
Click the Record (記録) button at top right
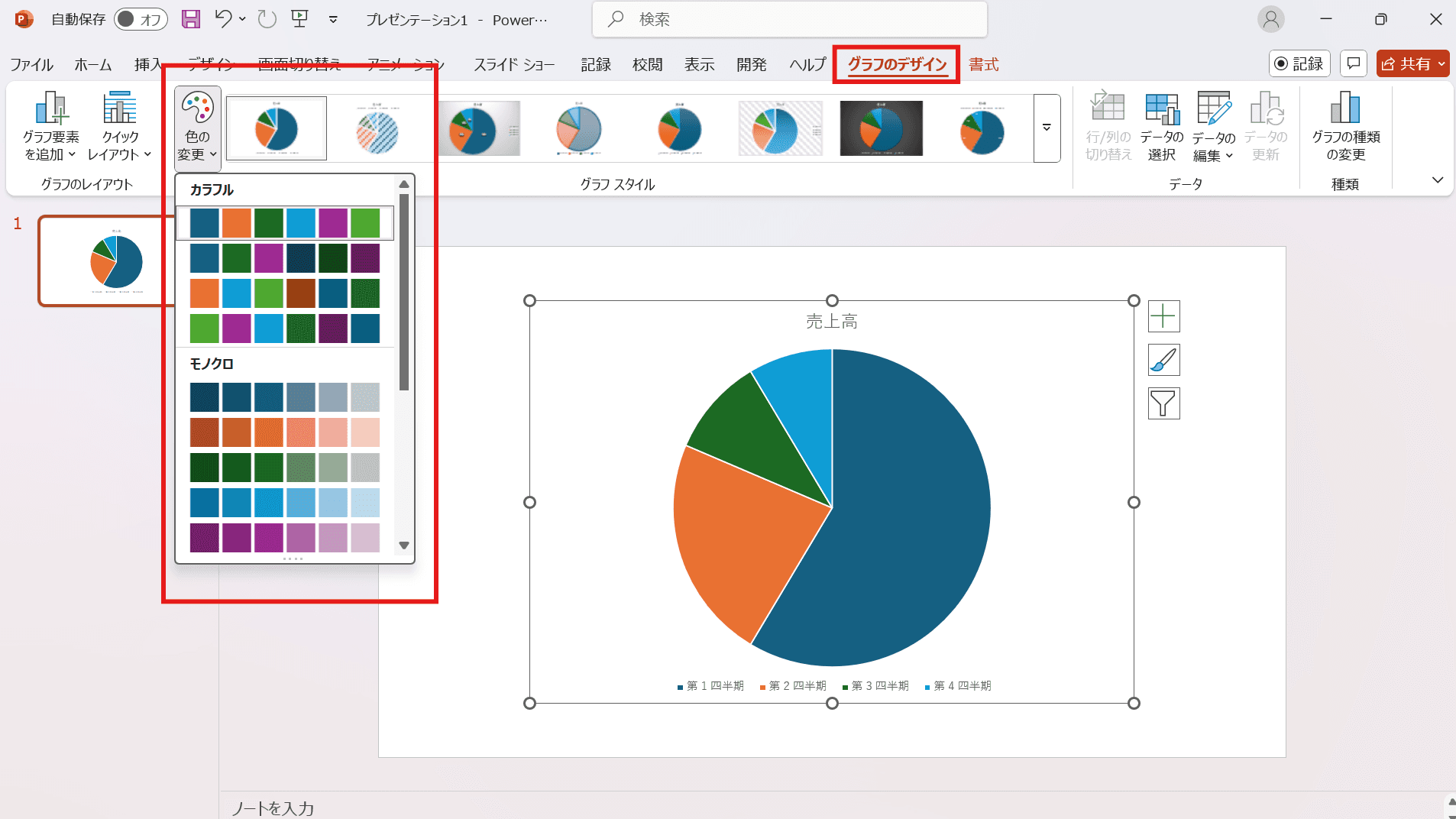click(x=1299, y=64)
